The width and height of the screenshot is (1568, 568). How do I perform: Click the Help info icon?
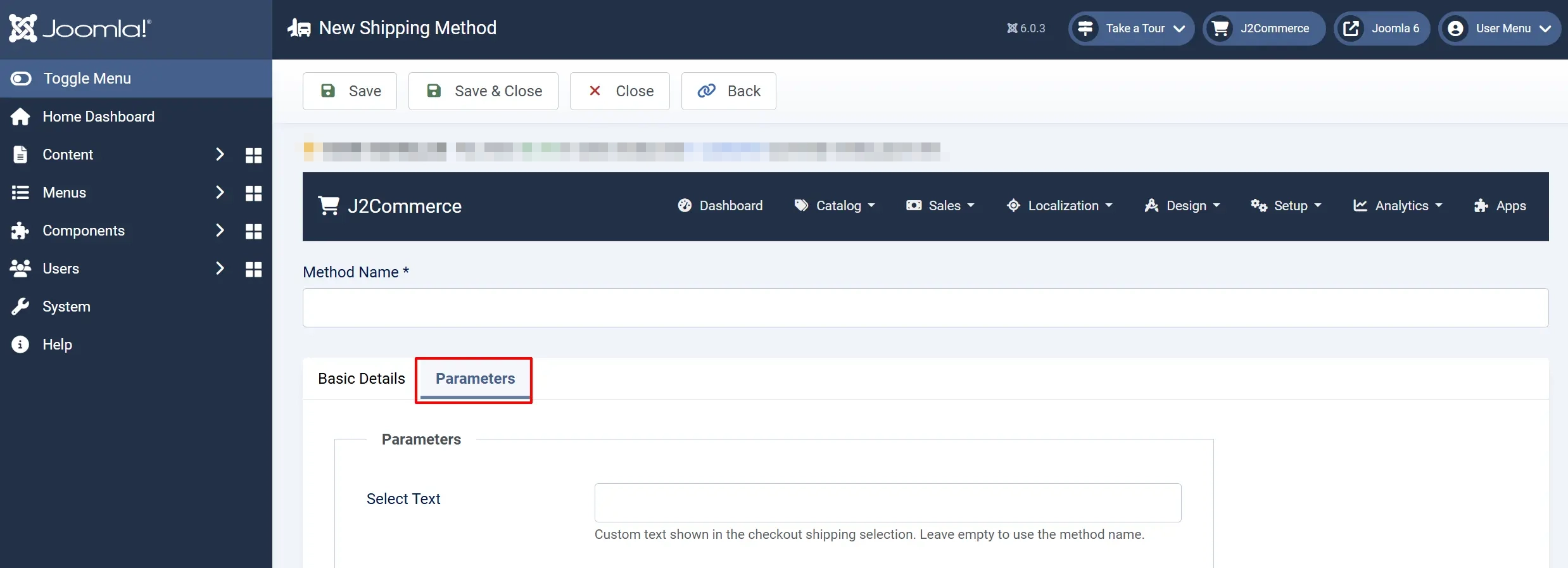point(20,344)
